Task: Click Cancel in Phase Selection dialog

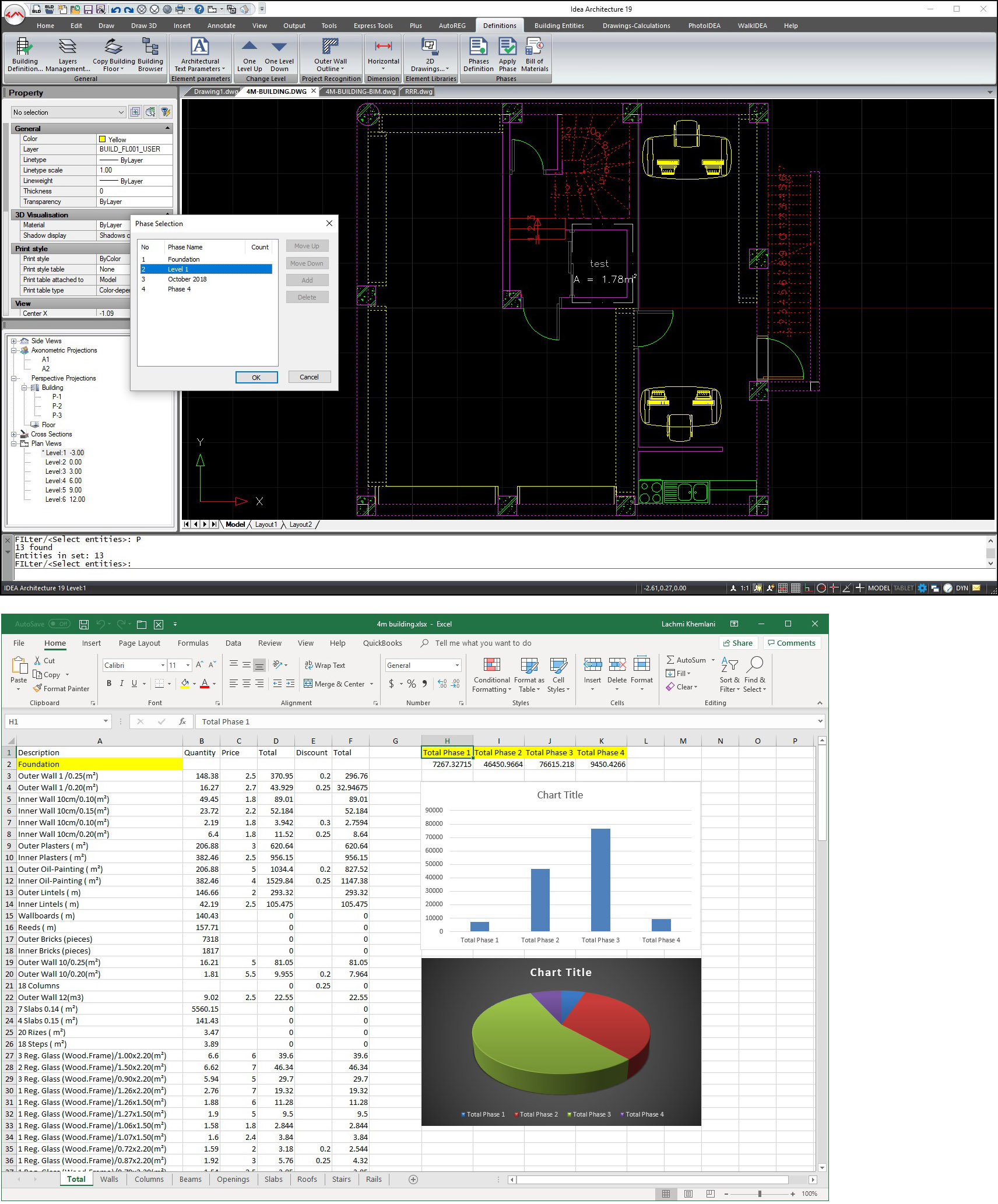Action: point(309,377)
